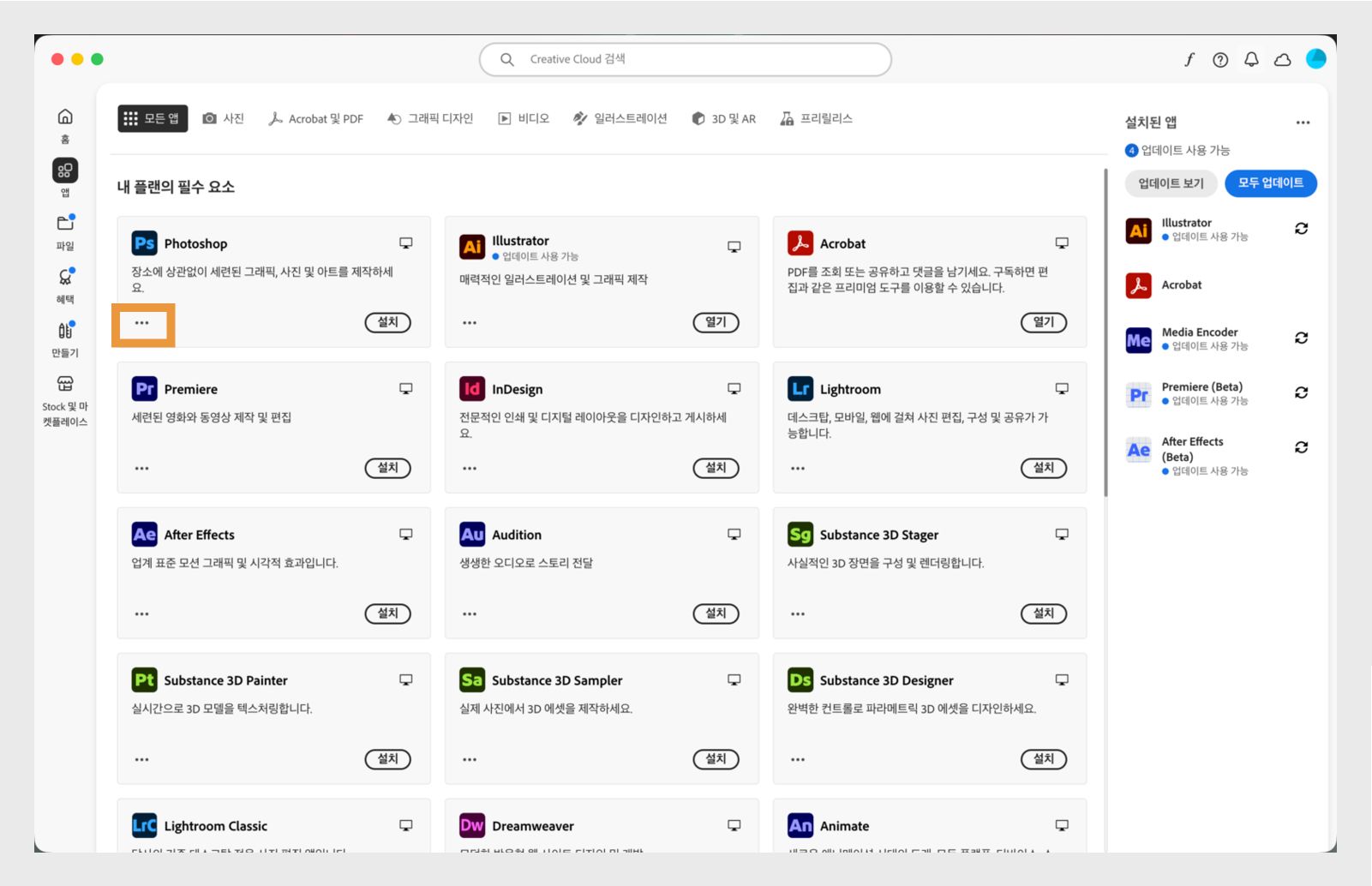
Task: Click the desktop icon on the Photoshop card
Action: [406, 243]
